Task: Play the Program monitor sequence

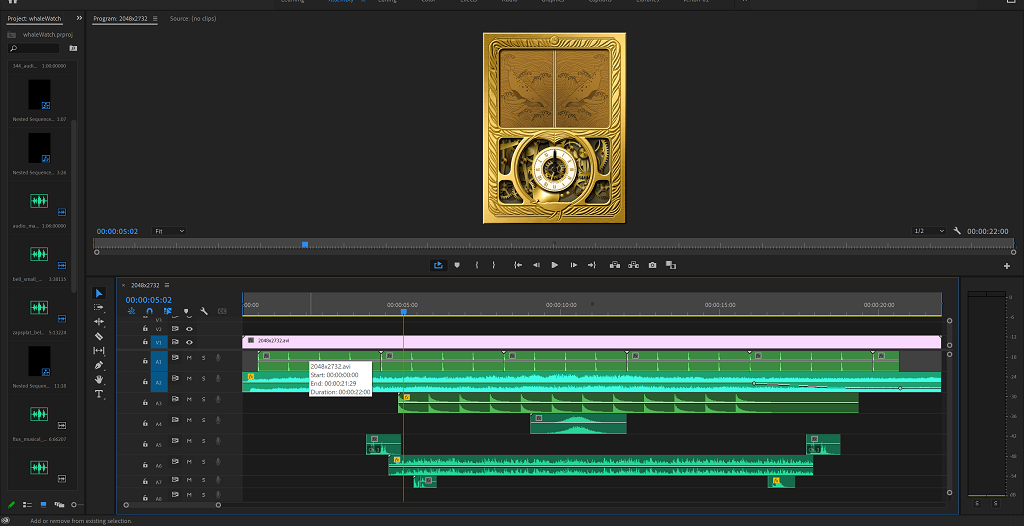Action: tap(554, 265)
